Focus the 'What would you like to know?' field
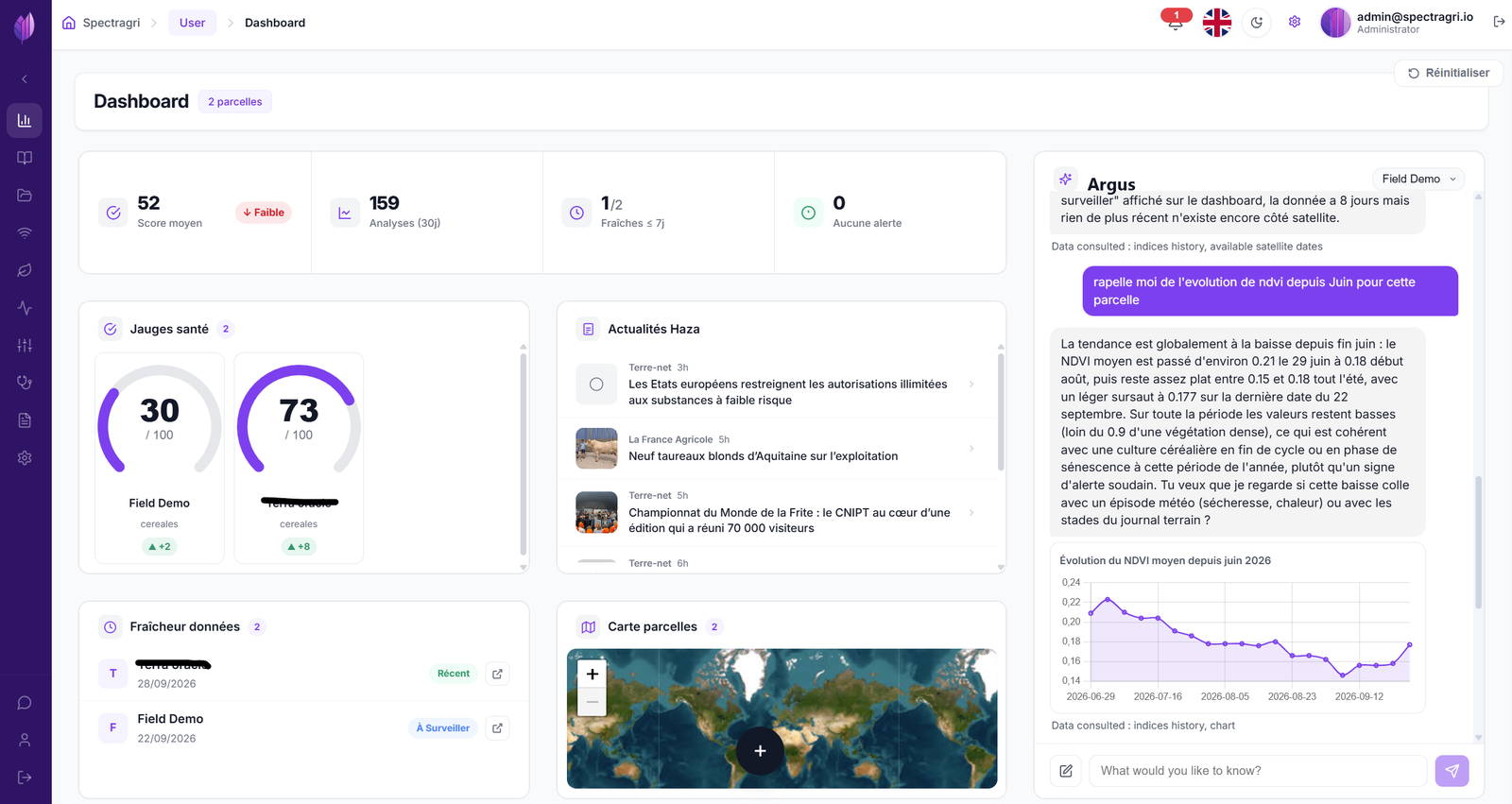Viewport: 1512px width, 804px height. tap(1258, 771)
